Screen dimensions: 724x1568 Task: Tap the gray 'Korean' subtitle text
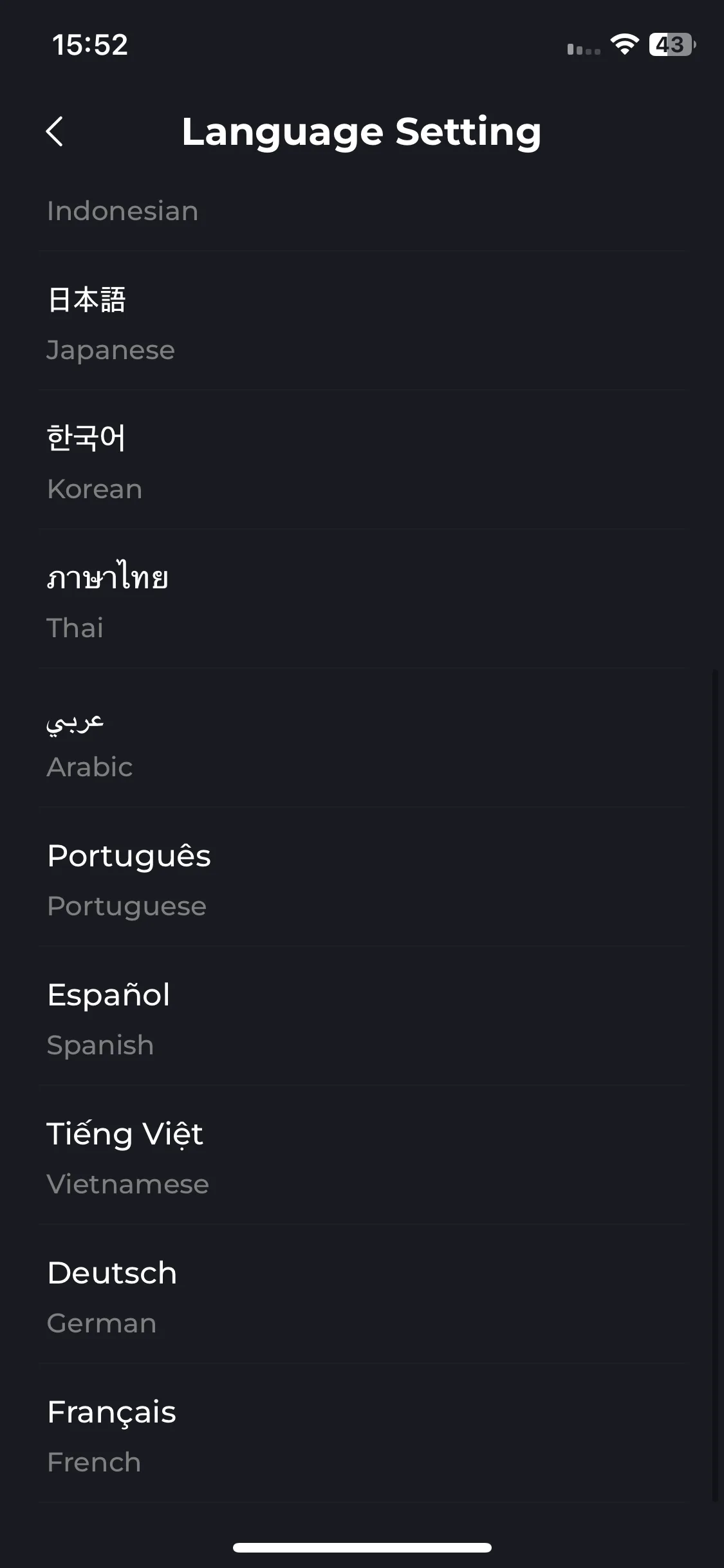(95, 489)
